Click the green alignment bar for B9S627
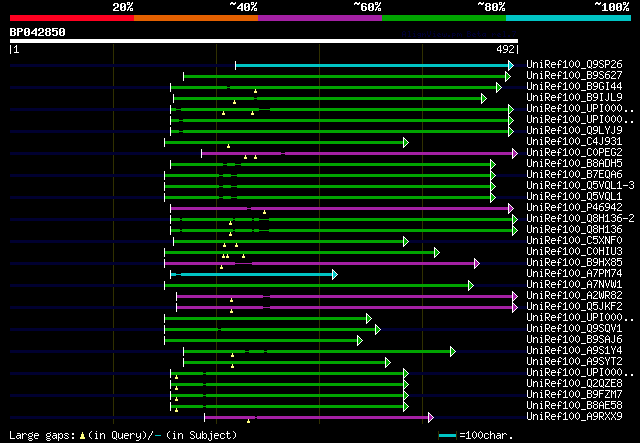Image resolution: width=640 pixels, height=443 pixels. pyautogui.click(x=345, y=76)
